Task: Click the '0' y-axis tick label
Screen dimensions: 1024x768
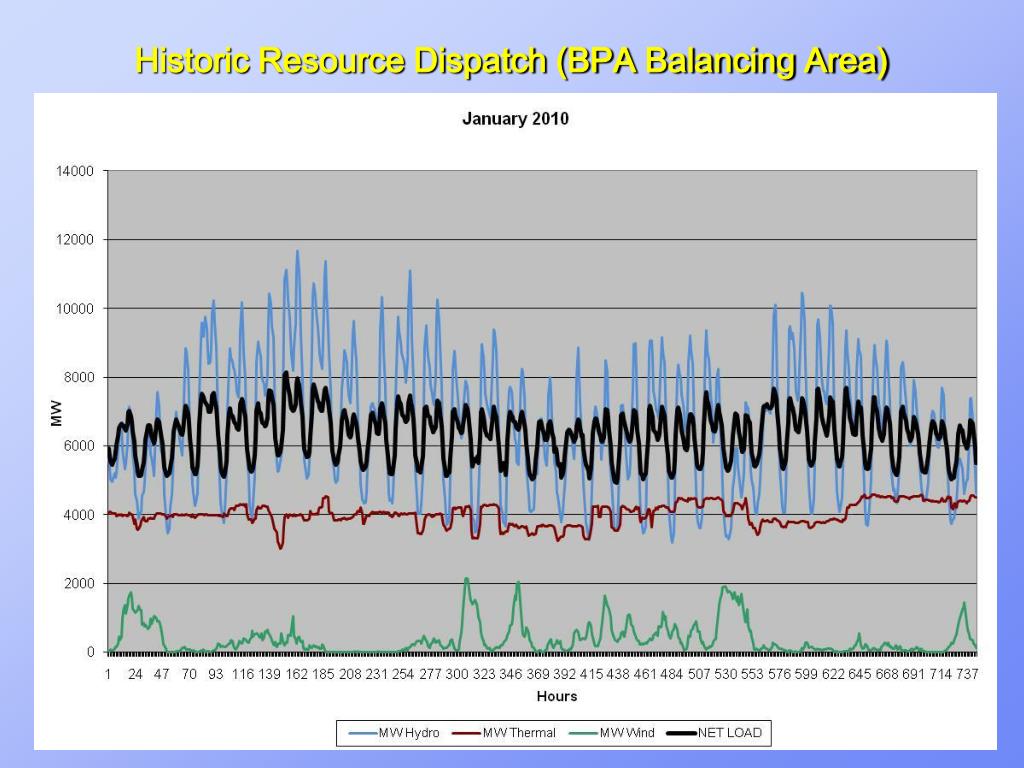Action: tap(91, 652)
